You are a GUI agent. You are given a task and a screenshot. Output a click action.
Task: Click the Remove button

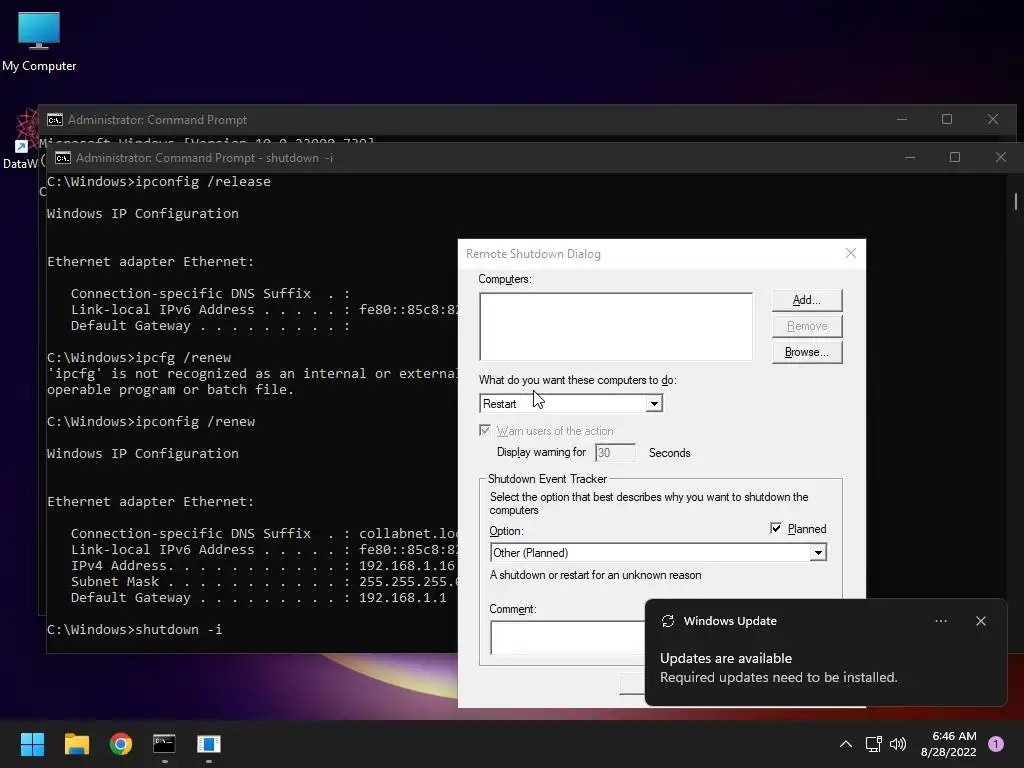click(x=807, y=326)
